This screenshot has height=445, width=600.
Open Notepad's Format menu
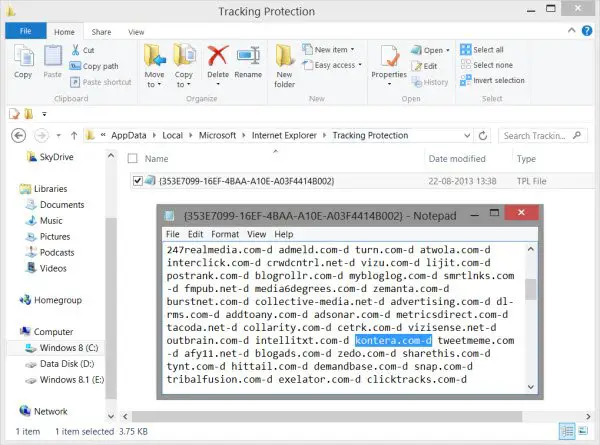[225, 234]
